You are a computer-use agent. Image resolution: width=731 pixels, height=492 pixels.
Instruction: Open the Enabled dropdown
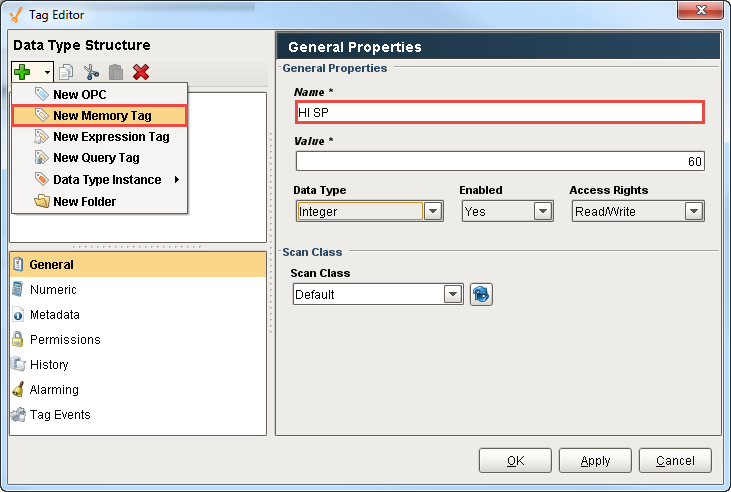click(x=543, y=212)
